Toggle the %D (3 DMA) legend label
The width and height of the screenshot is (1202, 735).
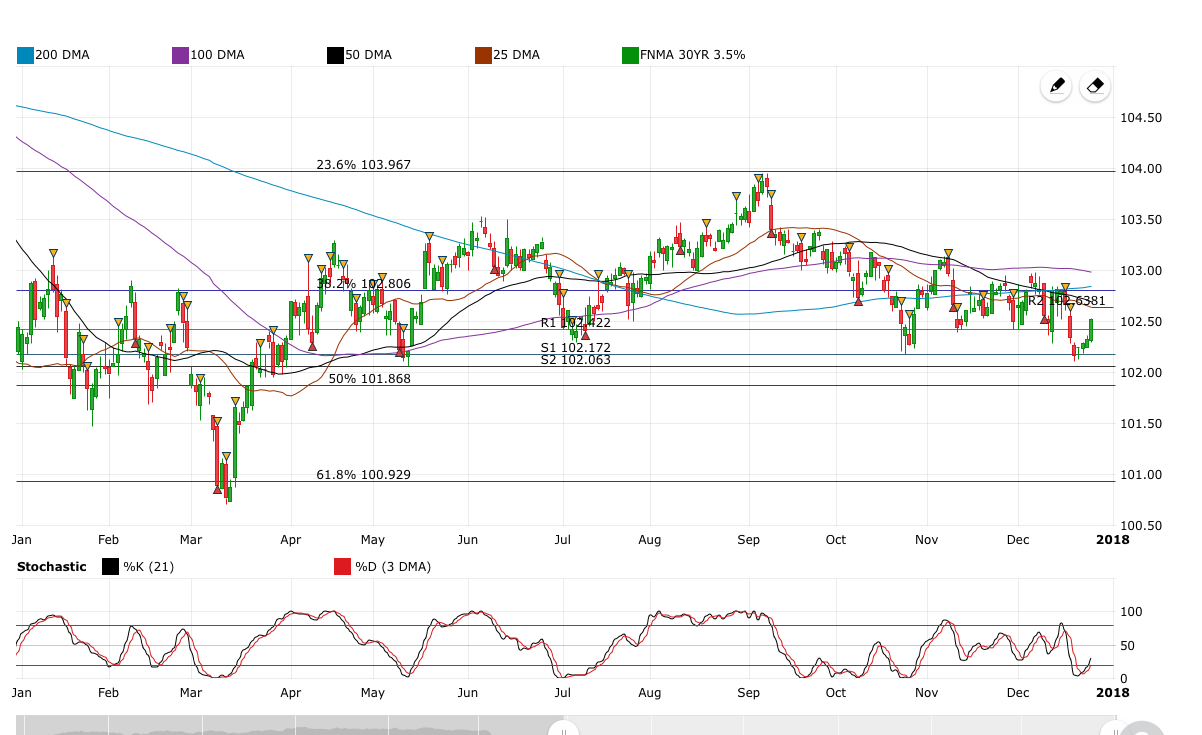pyautogui.click(x=393, y=567)
